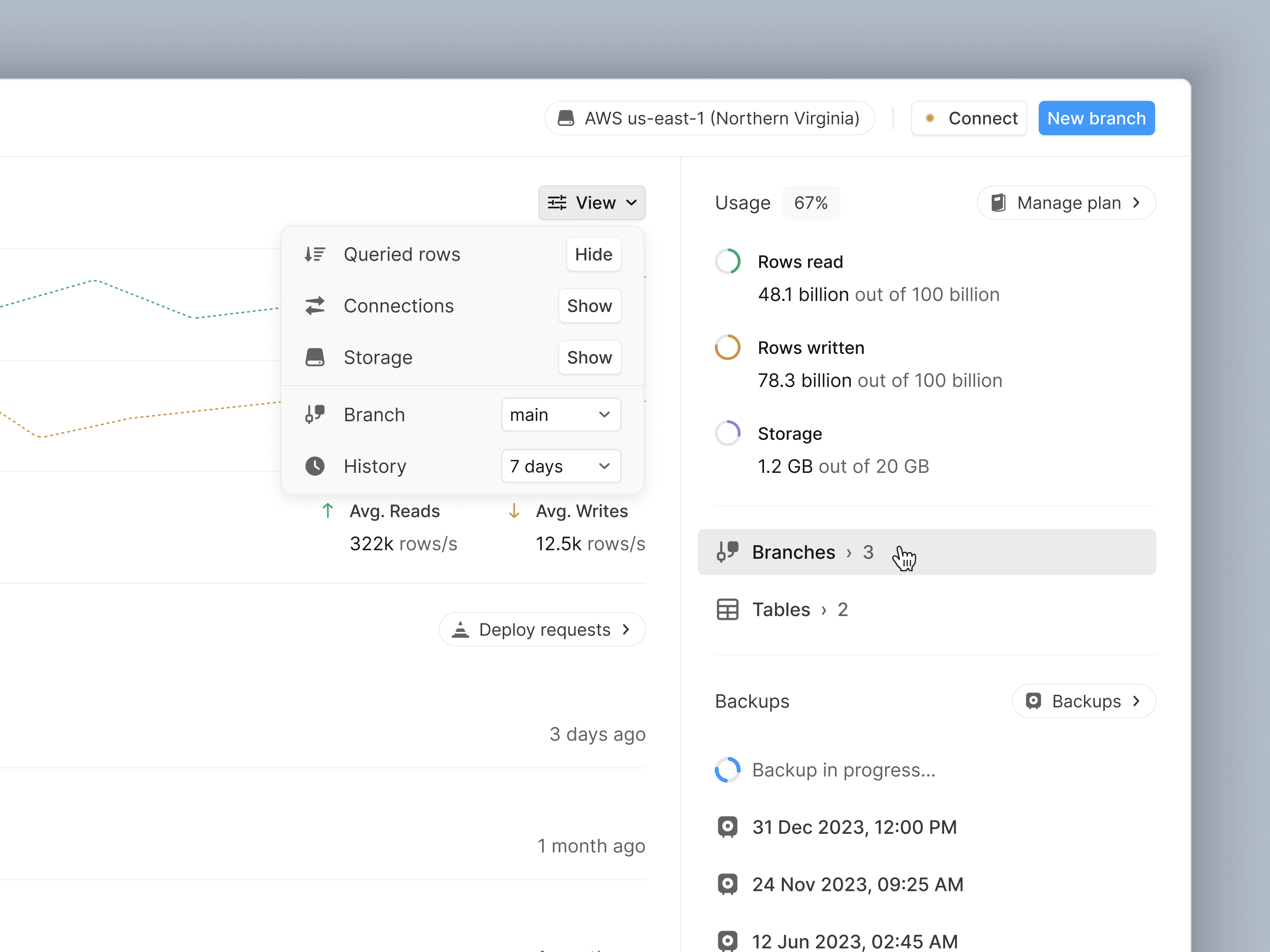Click the vault icon for 31 Dec 2023 backup

pyautogui.click(x=727, y=827)
